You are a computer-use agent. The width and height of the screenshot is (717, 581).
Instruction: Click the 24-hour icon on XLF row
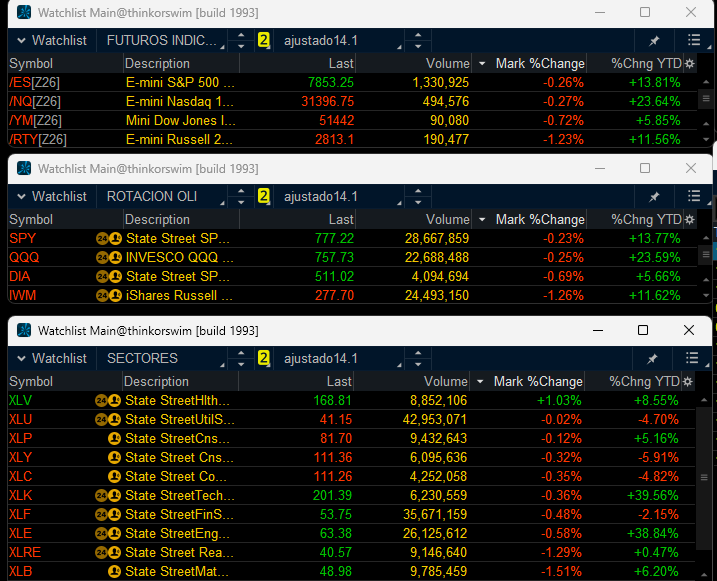101,515
